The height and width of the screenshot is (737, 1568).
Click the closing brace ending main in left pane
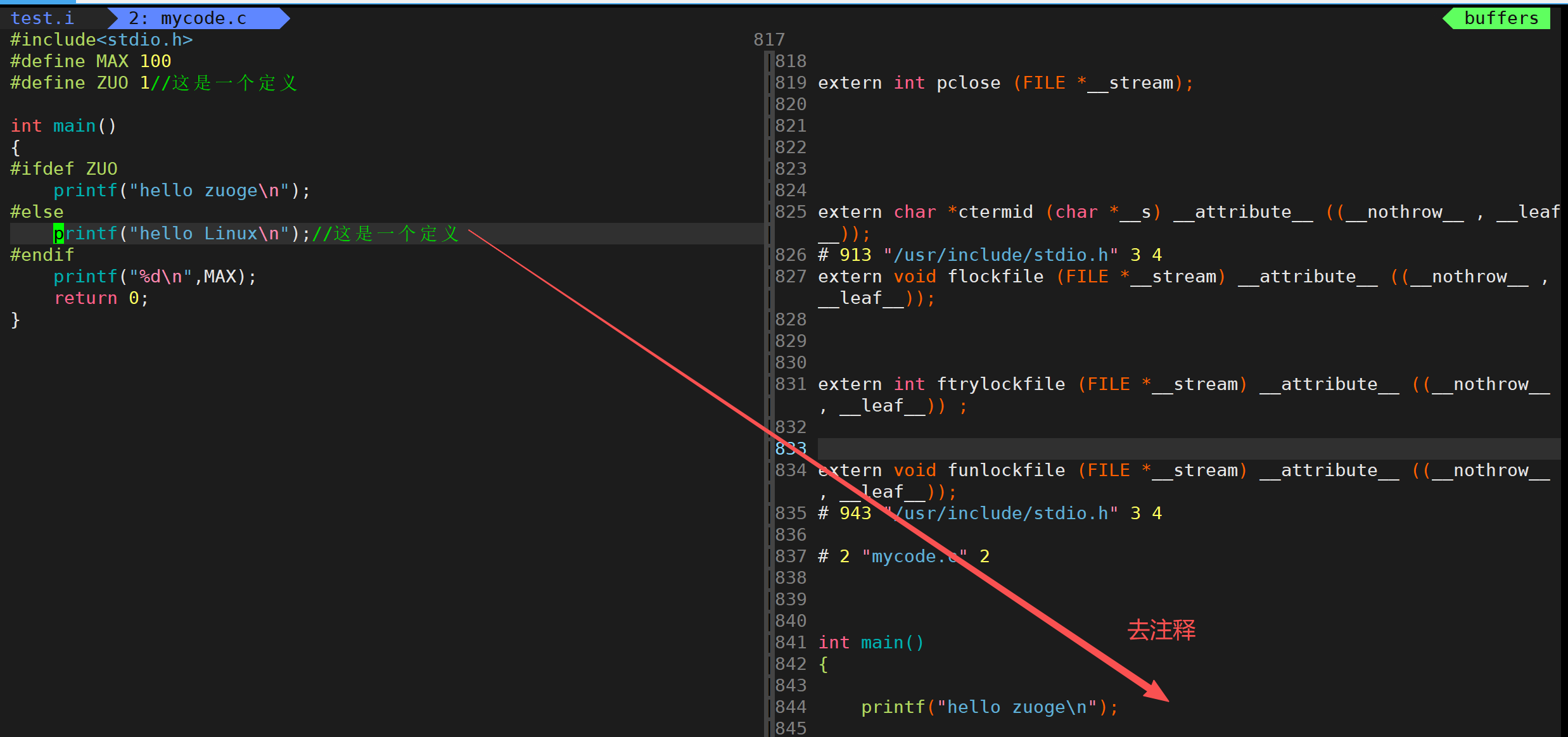point(16,320)
